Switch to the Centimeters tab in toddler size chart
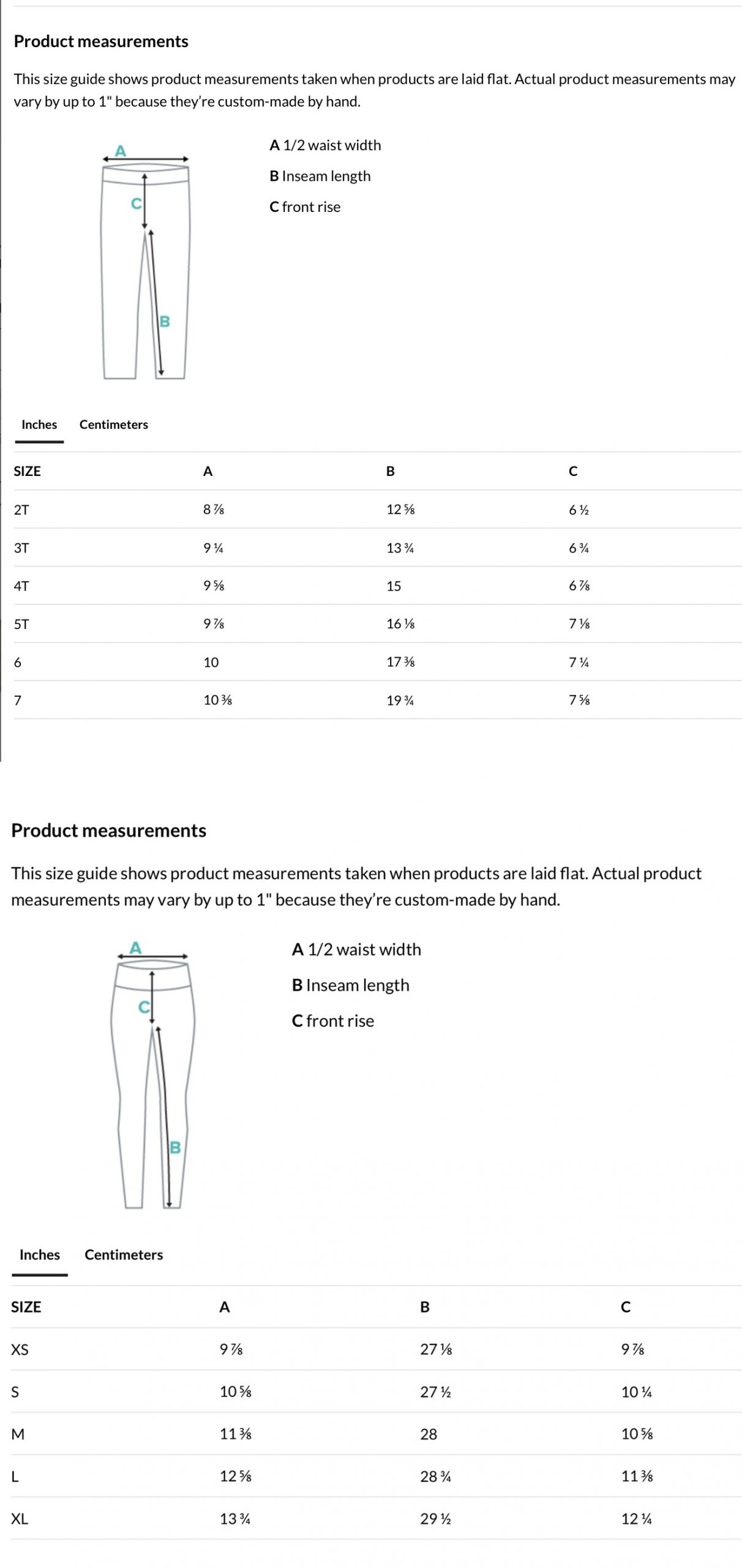Screen dimensions: 742x1568 [x=113, y=424]
